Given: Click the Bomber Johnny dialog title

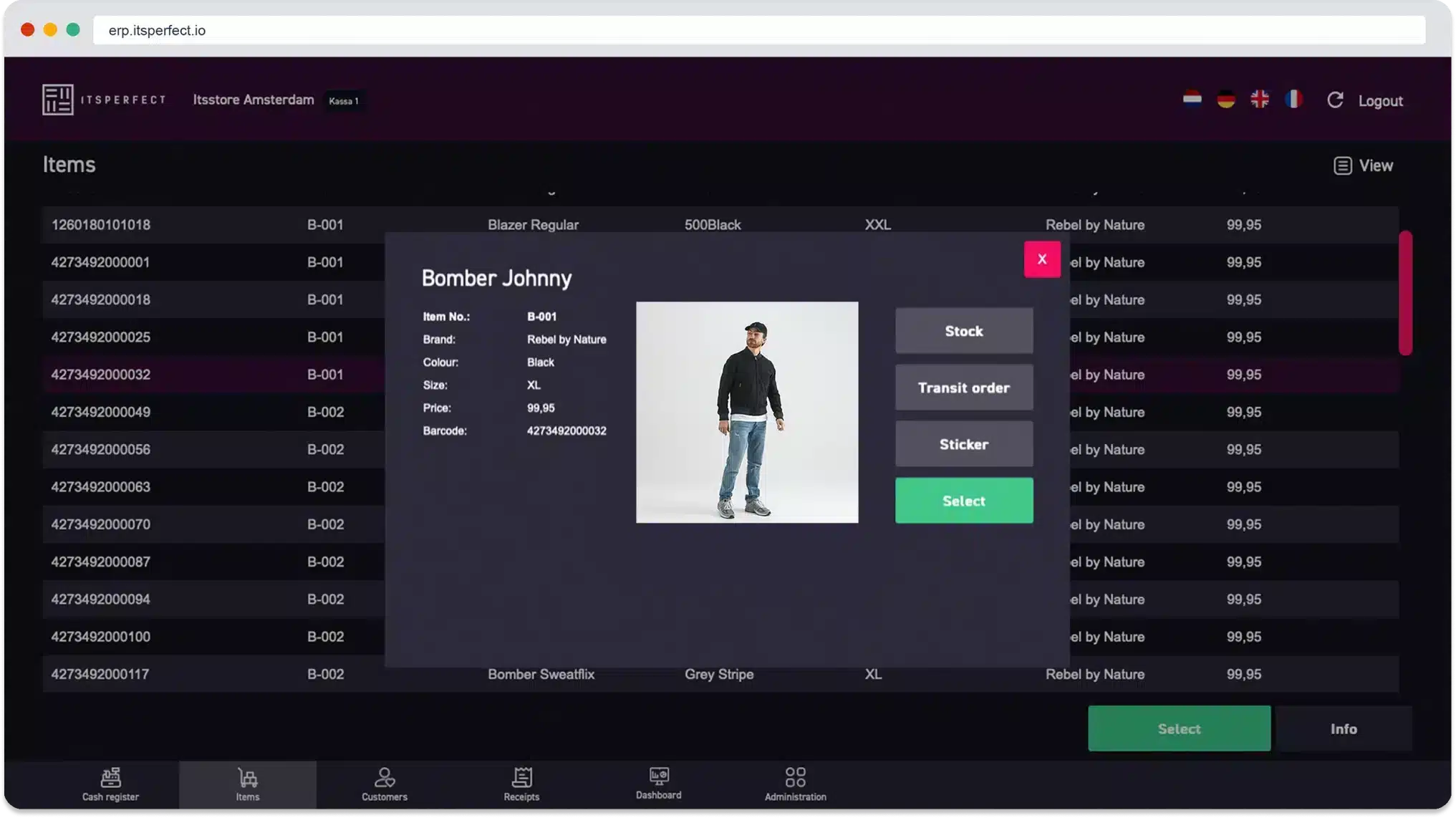Looking at the screenshot, I should click(496, 278).
